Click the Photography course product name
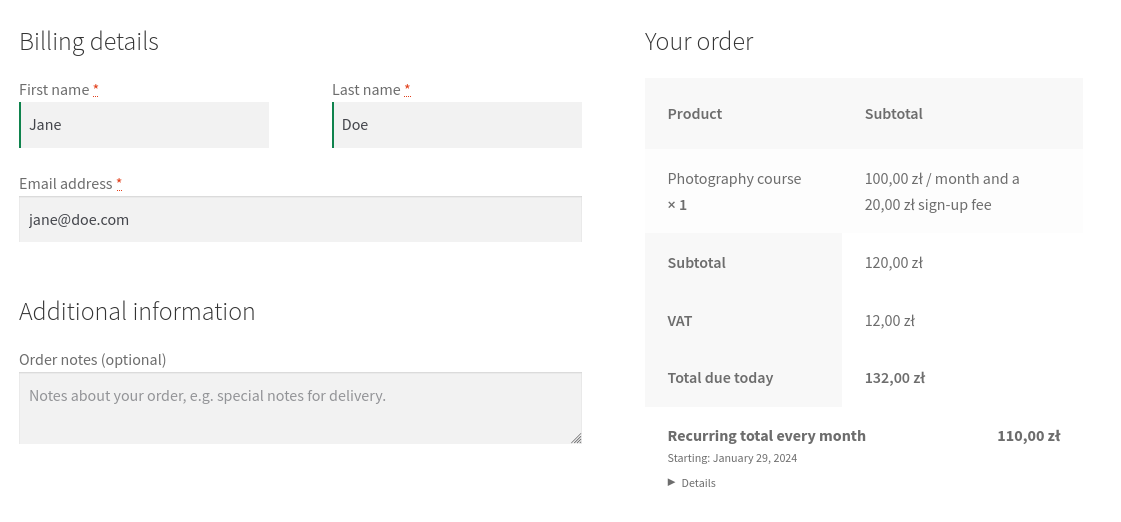This screenshot has width=1121, height=522. tap(734, 179)
